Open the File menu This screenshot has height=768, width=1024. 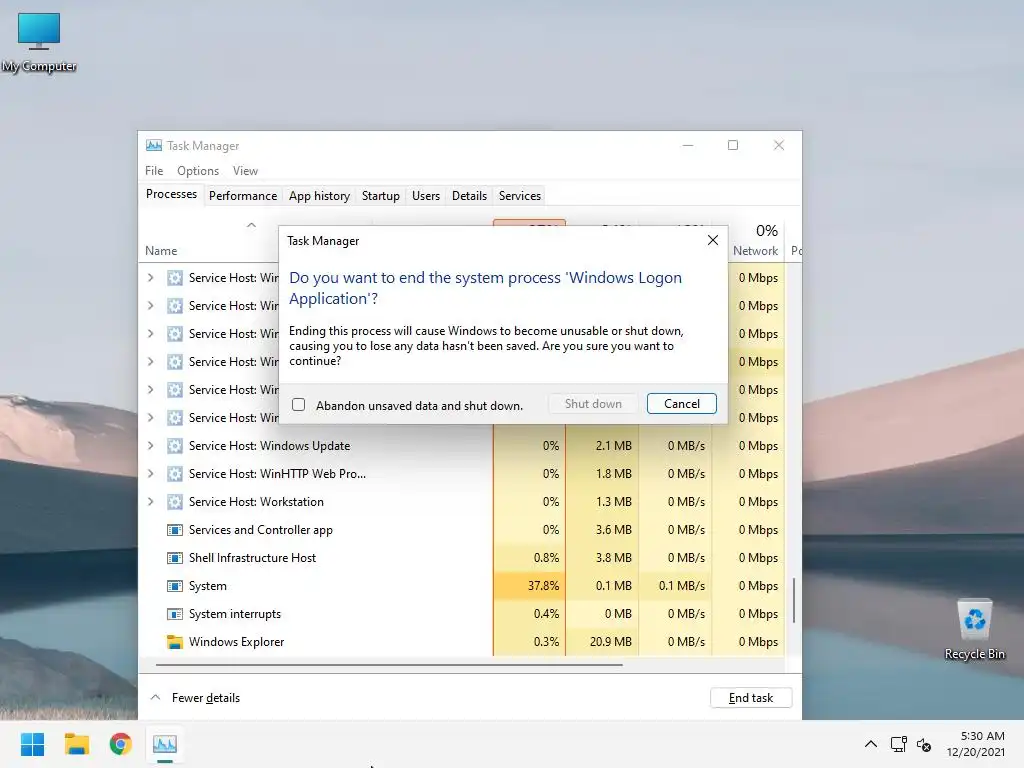tap(154, 170)
